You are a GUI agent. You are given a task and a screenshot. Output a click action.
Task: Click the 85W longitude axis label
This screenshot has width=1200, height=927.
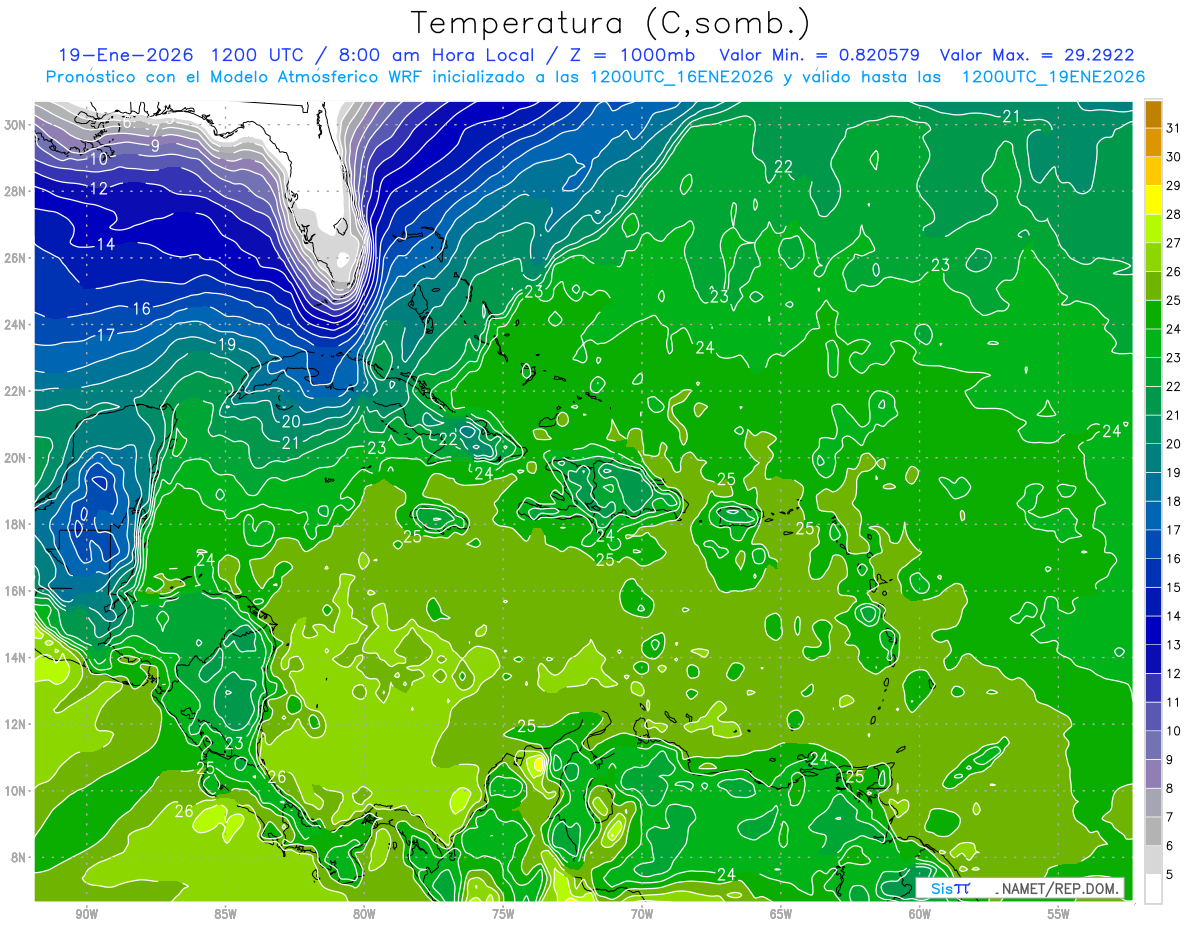[x=225, y=914]
